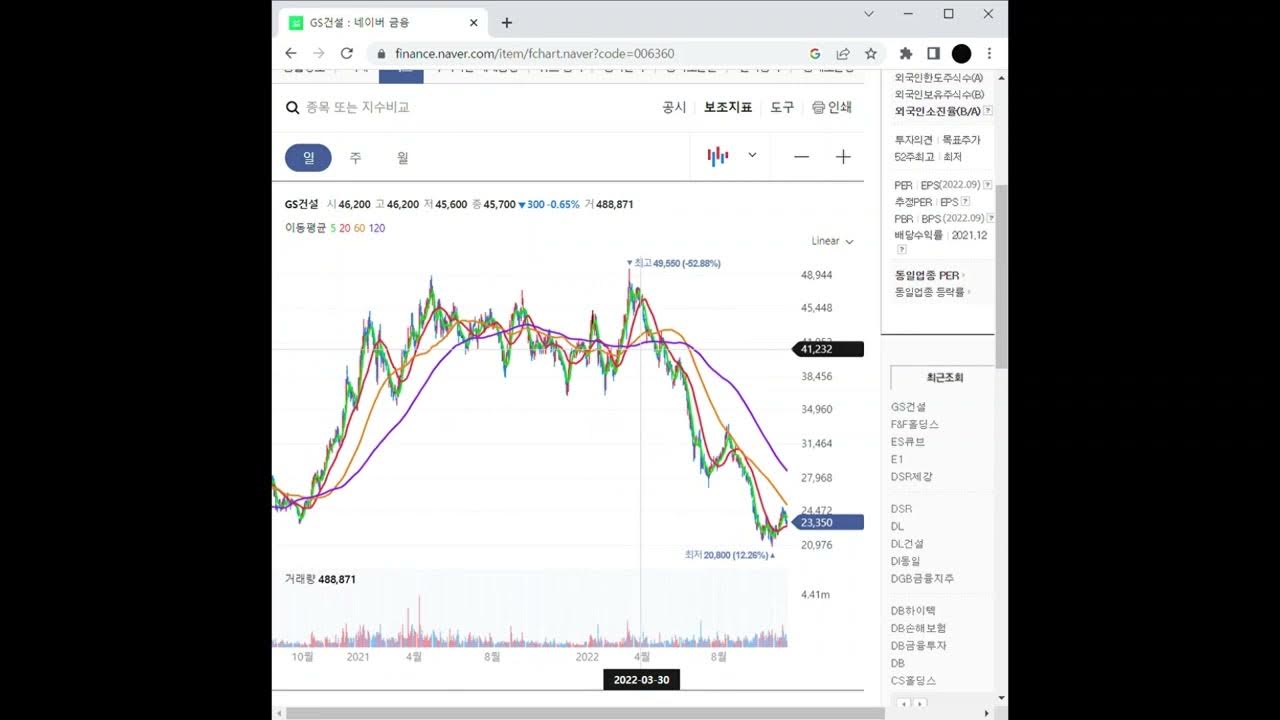Open the 도구 tools menu
This screenshot has width=1280, height=720.
coord(781,107)
